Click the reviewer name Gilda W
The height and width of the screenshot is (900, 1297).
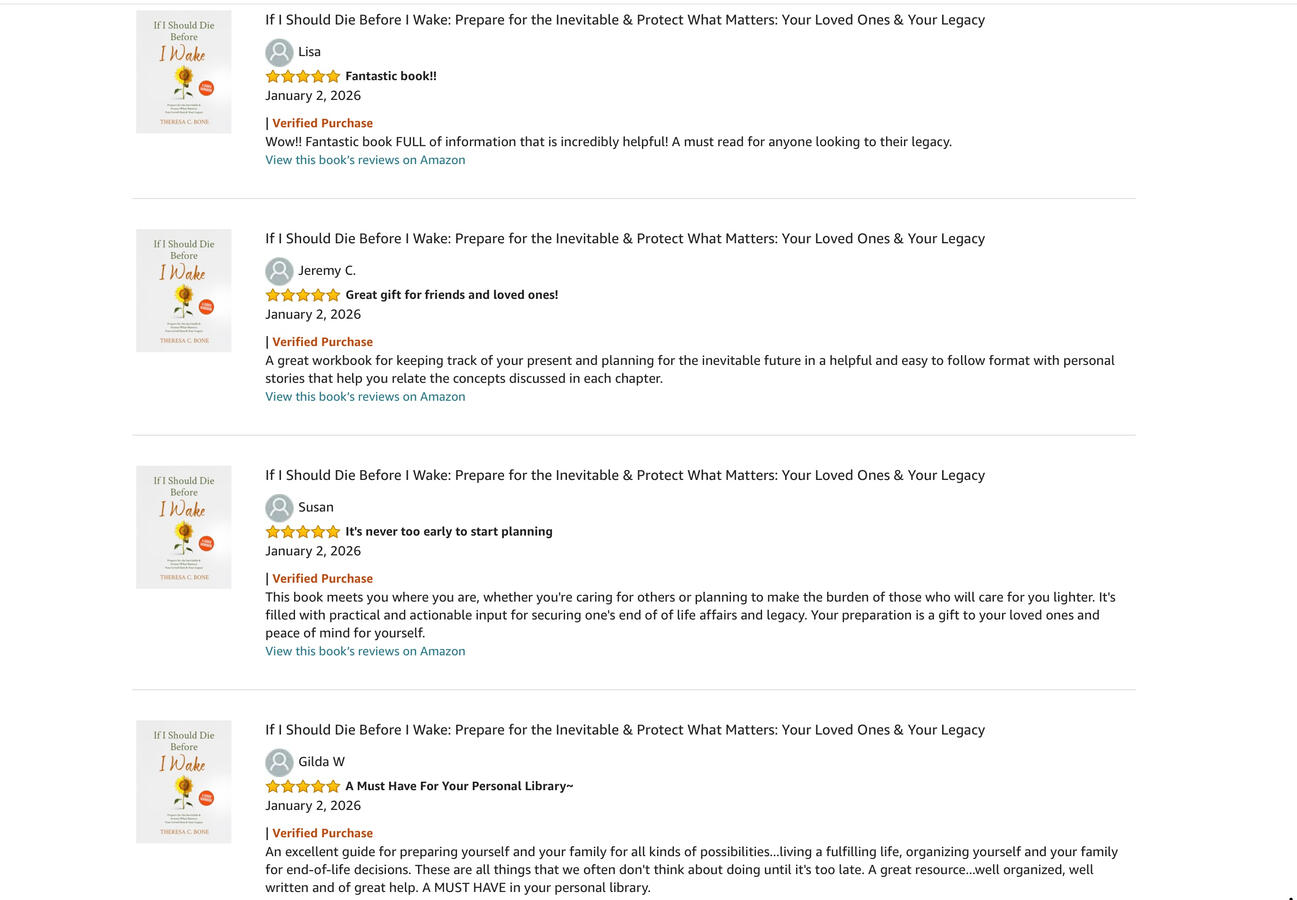pos(321,762)
